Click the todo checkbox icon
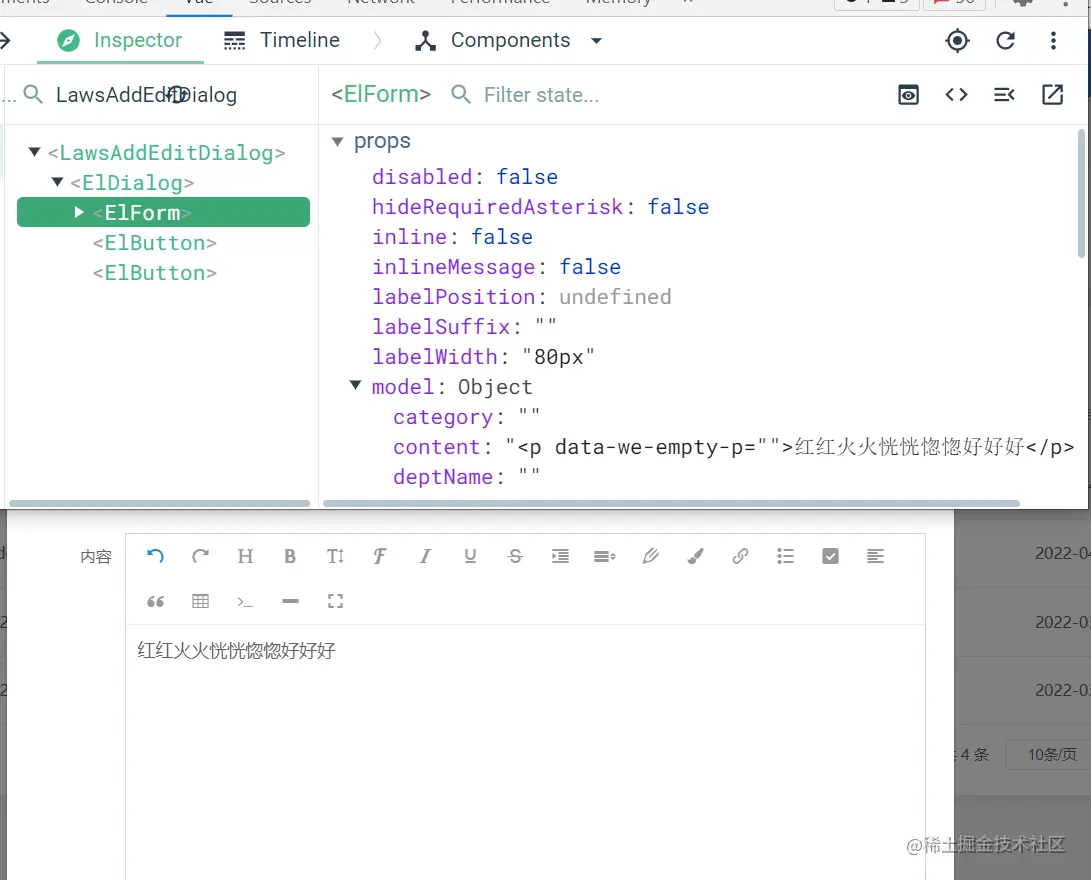This screenshot has width=1091, height=880. pyautogui.click(x=830, y=556)
